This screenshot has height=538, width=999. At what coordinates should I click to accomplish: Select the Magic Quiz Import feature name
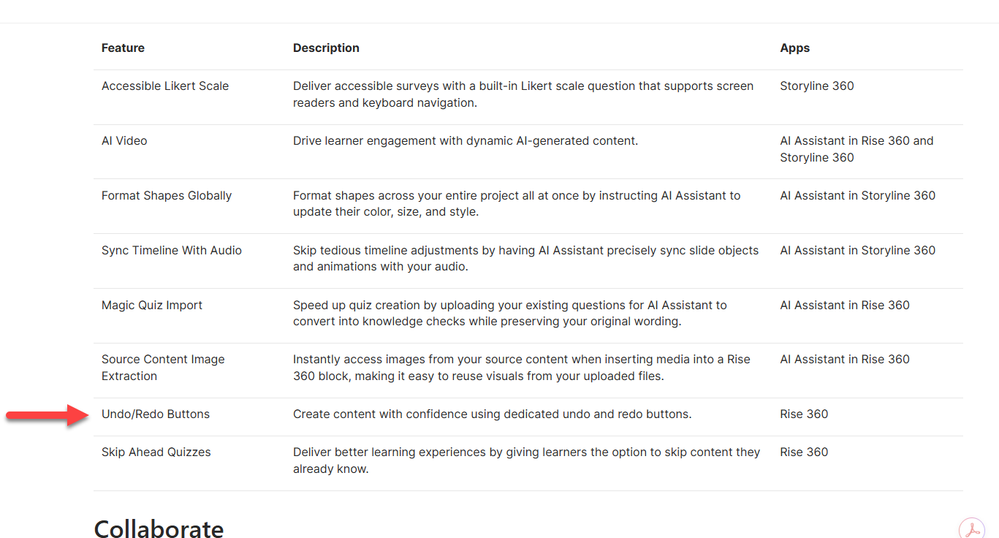pyautogui.click(x=152, y=305)
